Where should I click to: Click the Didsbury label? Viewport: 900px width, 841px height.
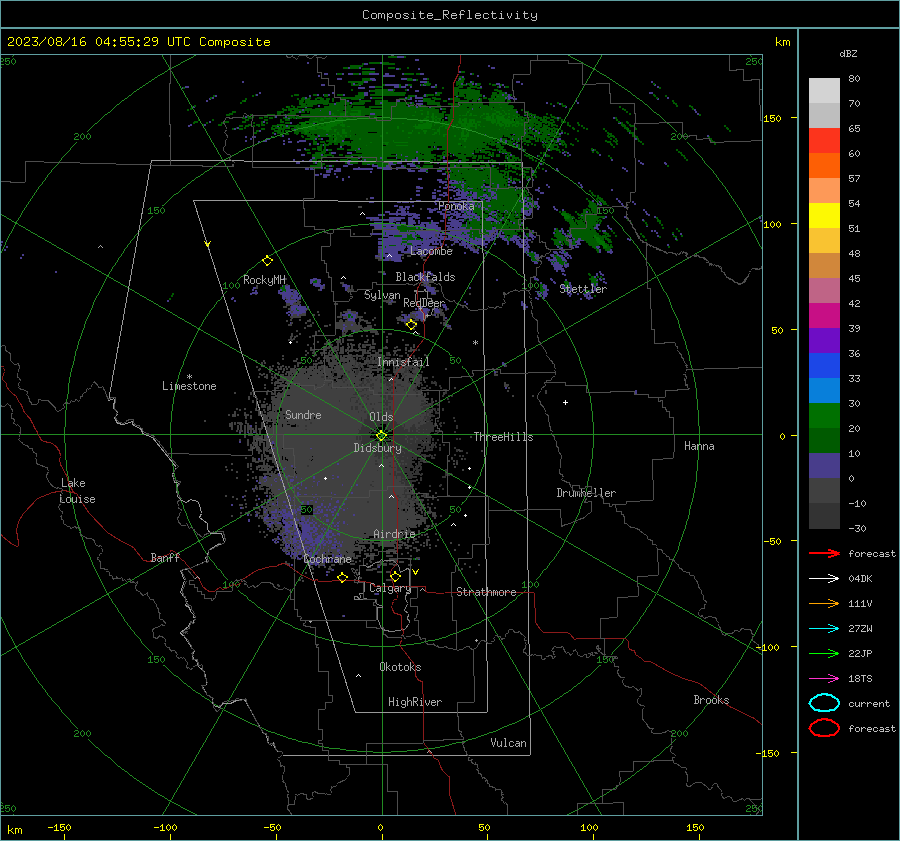378,448
